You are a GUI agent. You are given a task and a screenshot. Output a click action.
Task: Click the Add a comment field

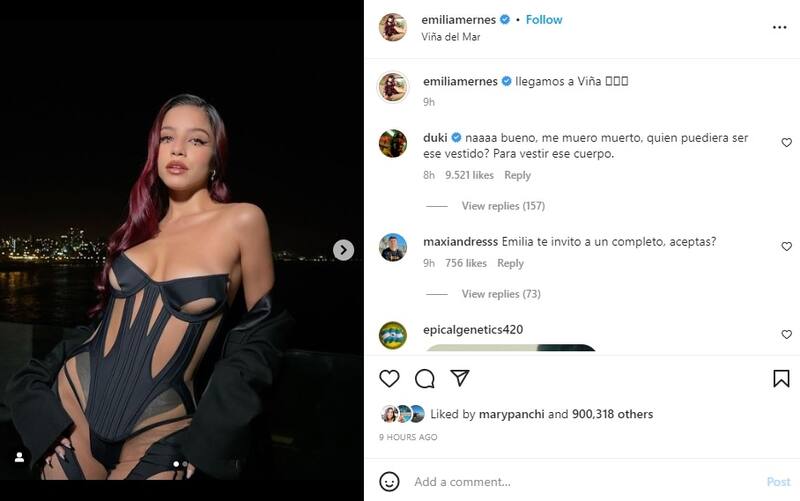(580, 481)
